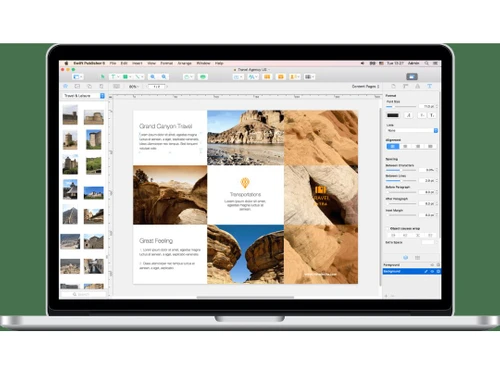Viewport: 500px width, 375px height.
Task: Choose left text alignment
Action: click(392, 146)
